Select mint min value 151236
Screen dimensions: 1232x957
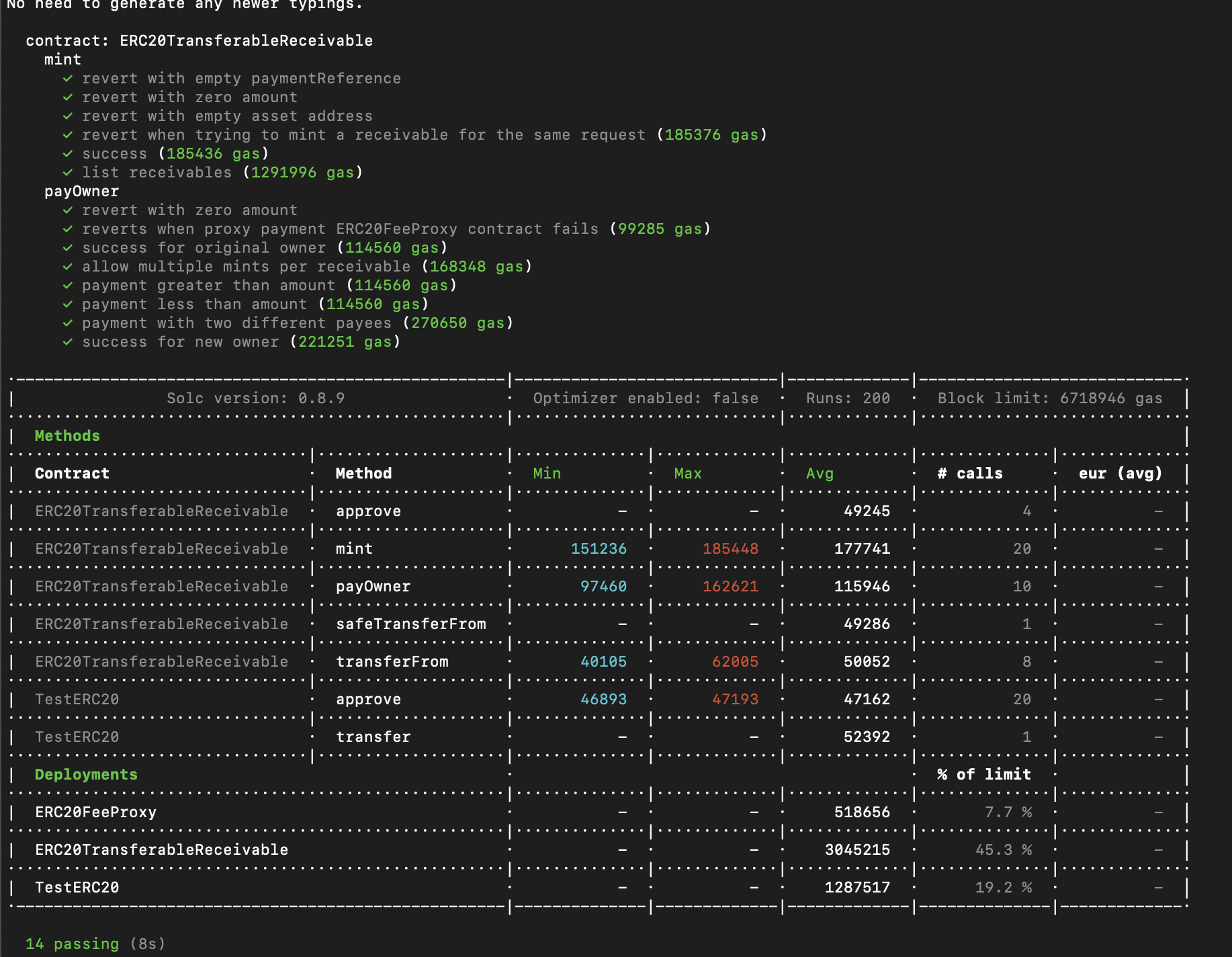point(599,549)
